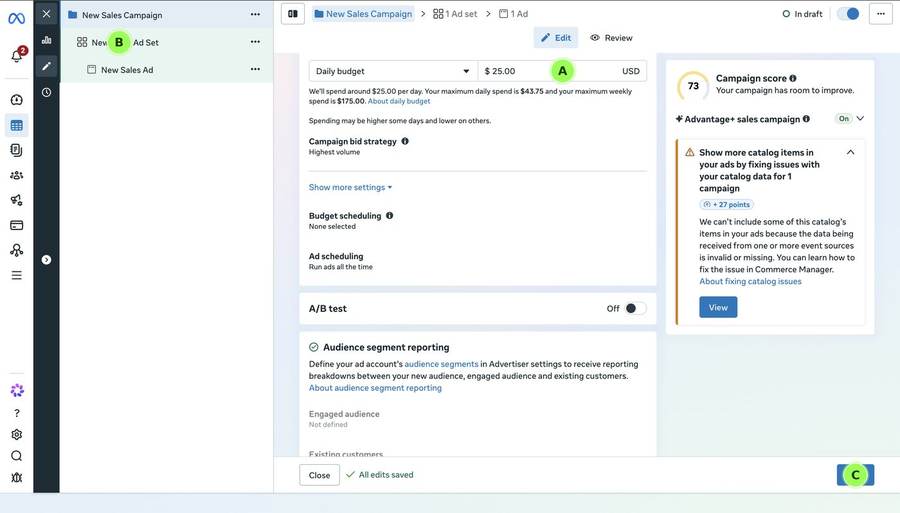Open the audience segments link
The height and width of the screenshot is (513, 900).
pos(441,364)
